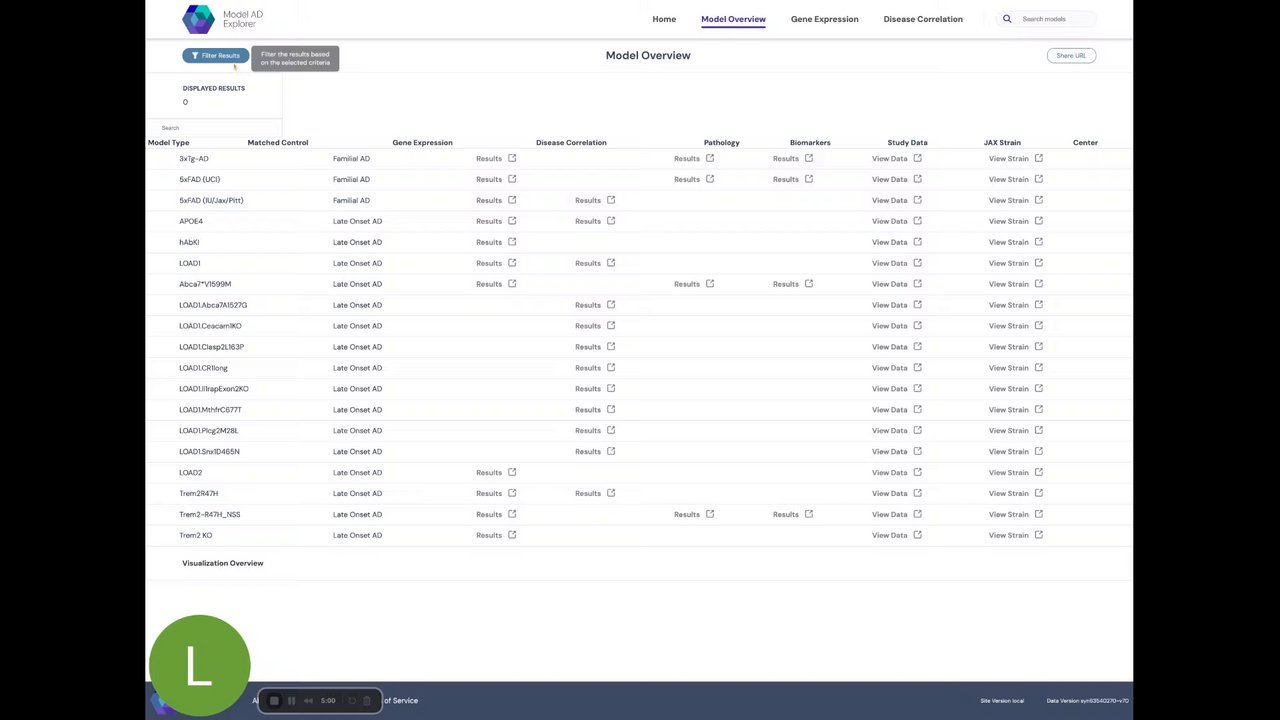Screen dimensions: 1280x720
Task: Click the external-link icon beside View Strain in Trem2-R47H_NSS row
Action: coord(1038,515)
